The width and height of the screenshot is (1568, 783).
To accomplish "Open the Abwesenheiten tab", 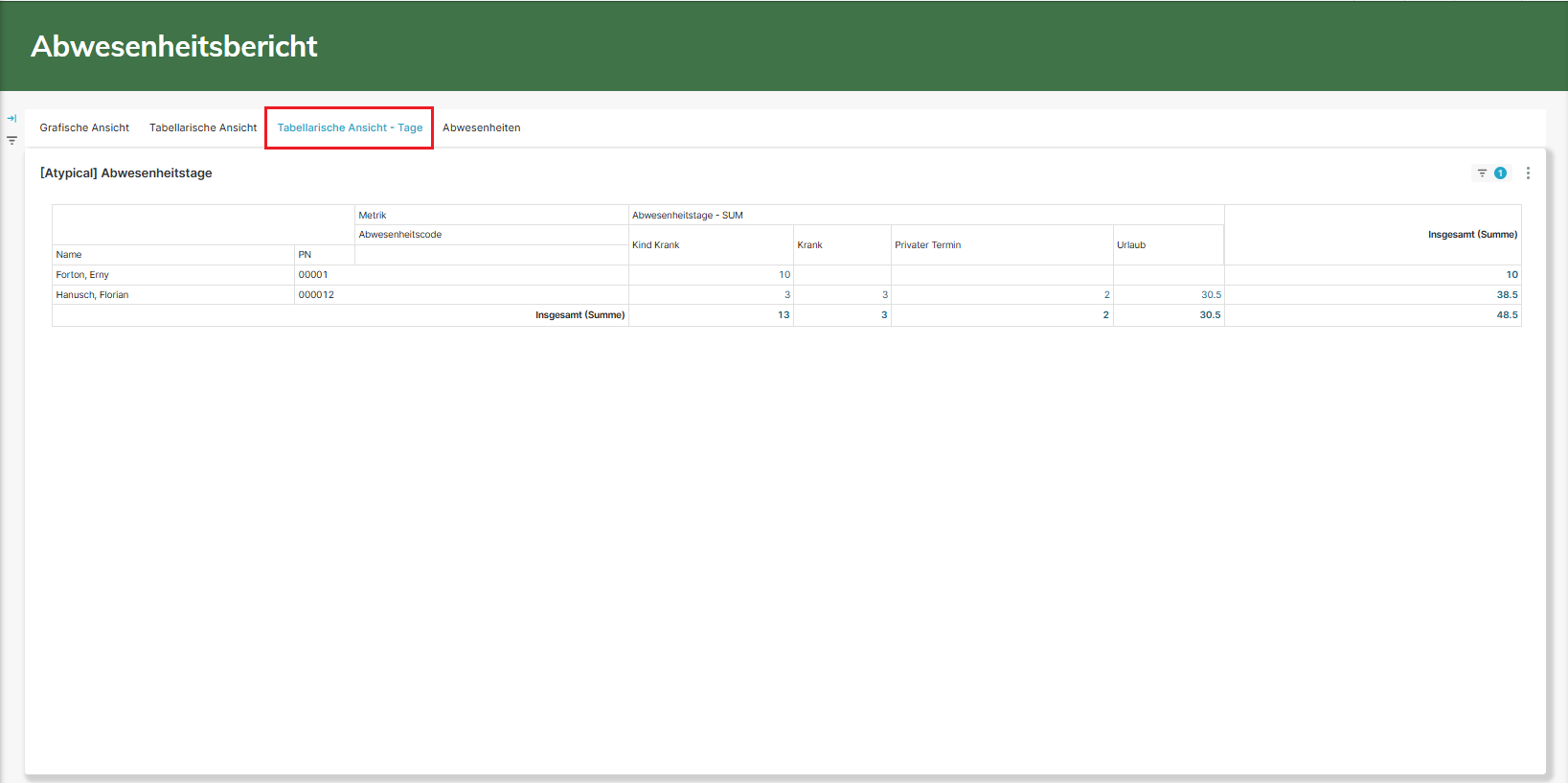I will (482, 127).
